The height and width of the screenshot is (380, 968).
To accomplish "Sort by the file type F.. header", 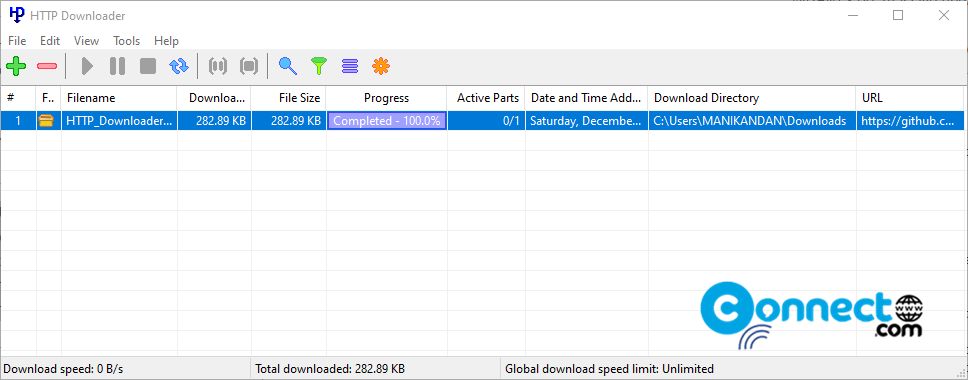I will point(49,98).
